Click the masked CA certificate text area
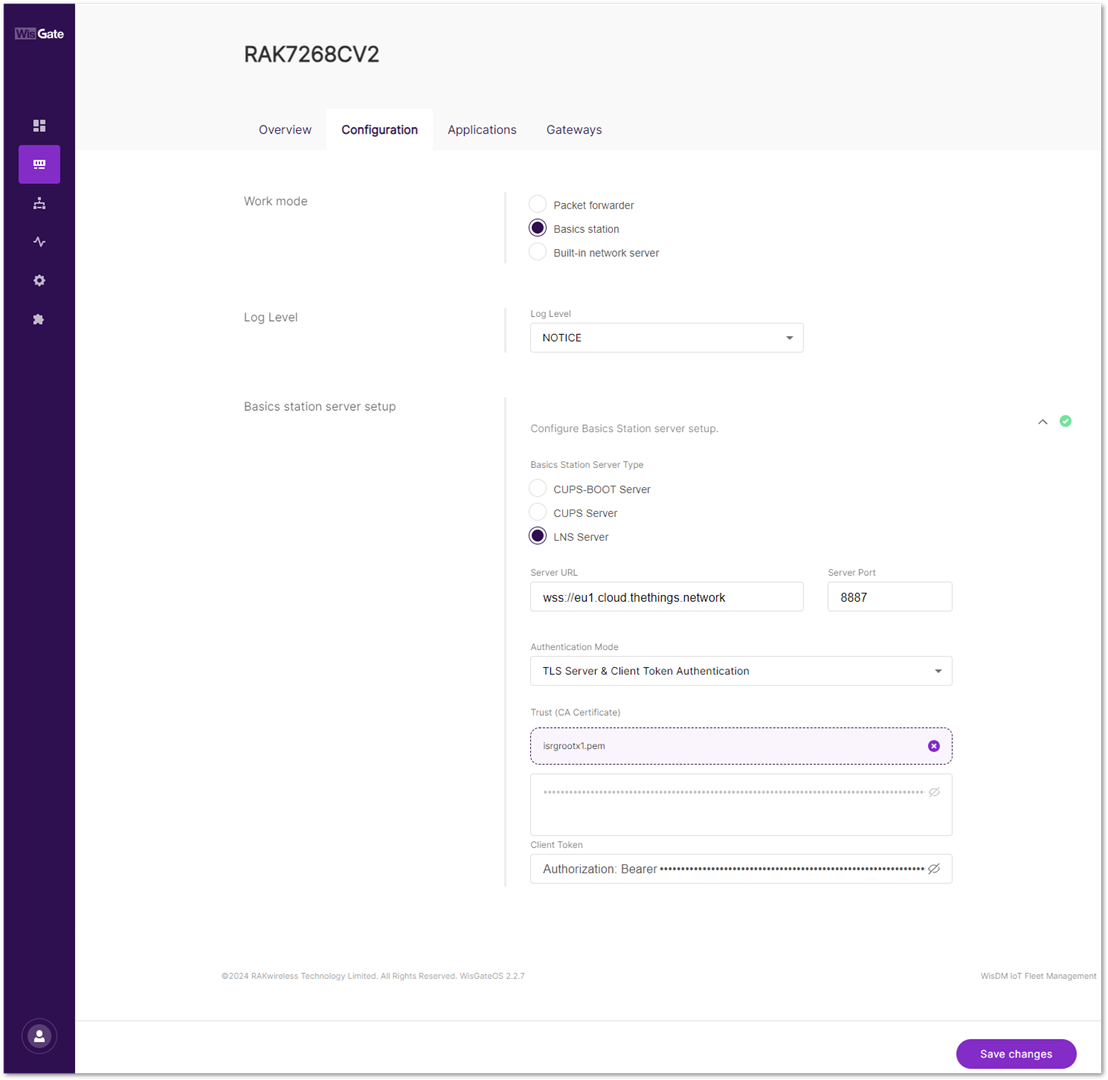This screenshot has width=1108, height=1080. (x=741, y=805)
